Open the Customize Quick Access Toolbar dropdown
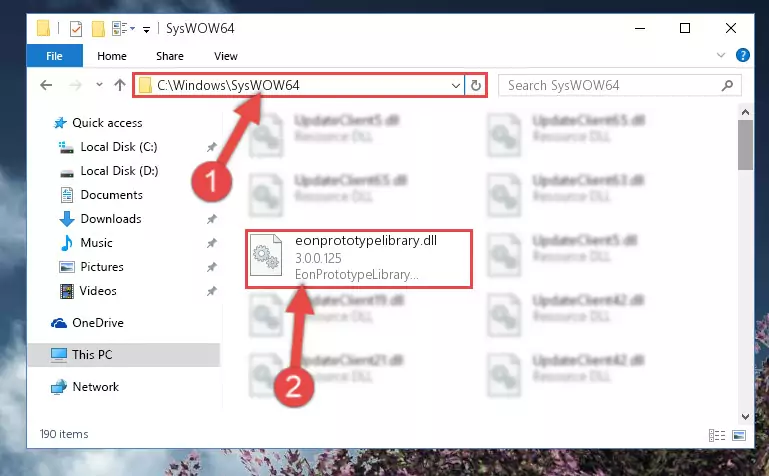 coord(146,30)
